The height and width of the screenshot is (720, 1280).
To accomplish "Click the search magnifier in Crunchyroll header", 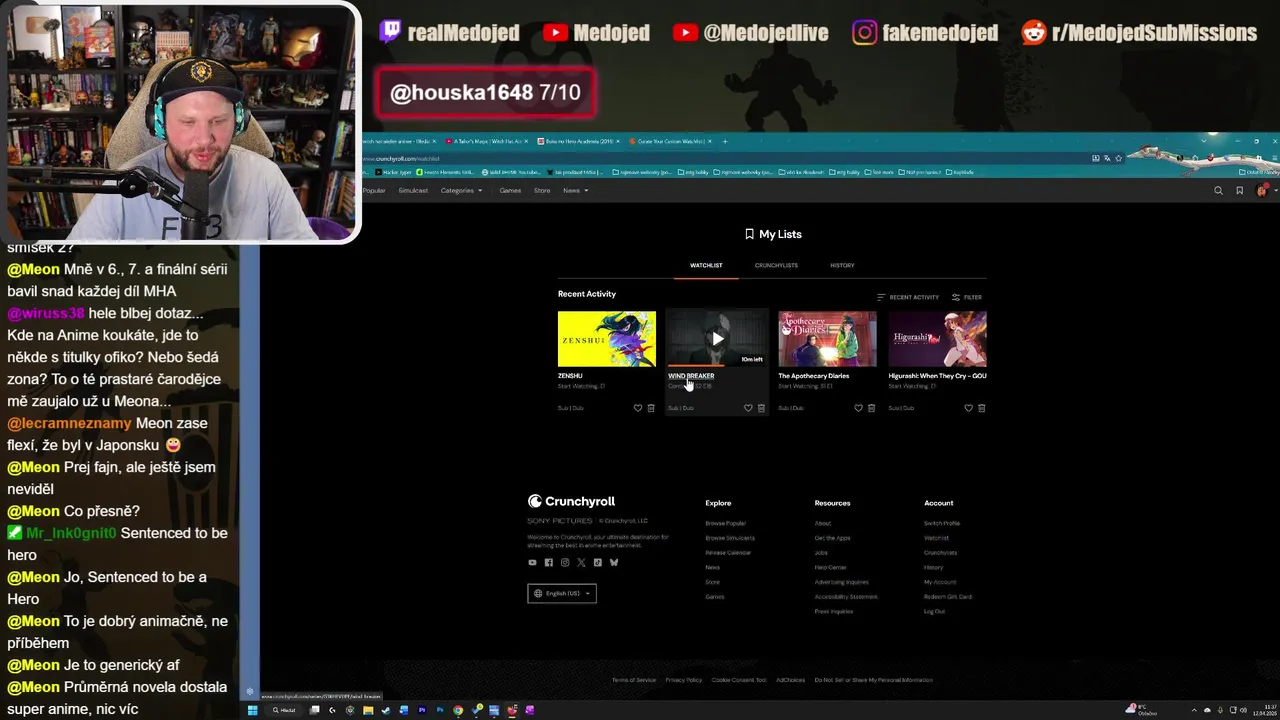I will coord(1218,190).
